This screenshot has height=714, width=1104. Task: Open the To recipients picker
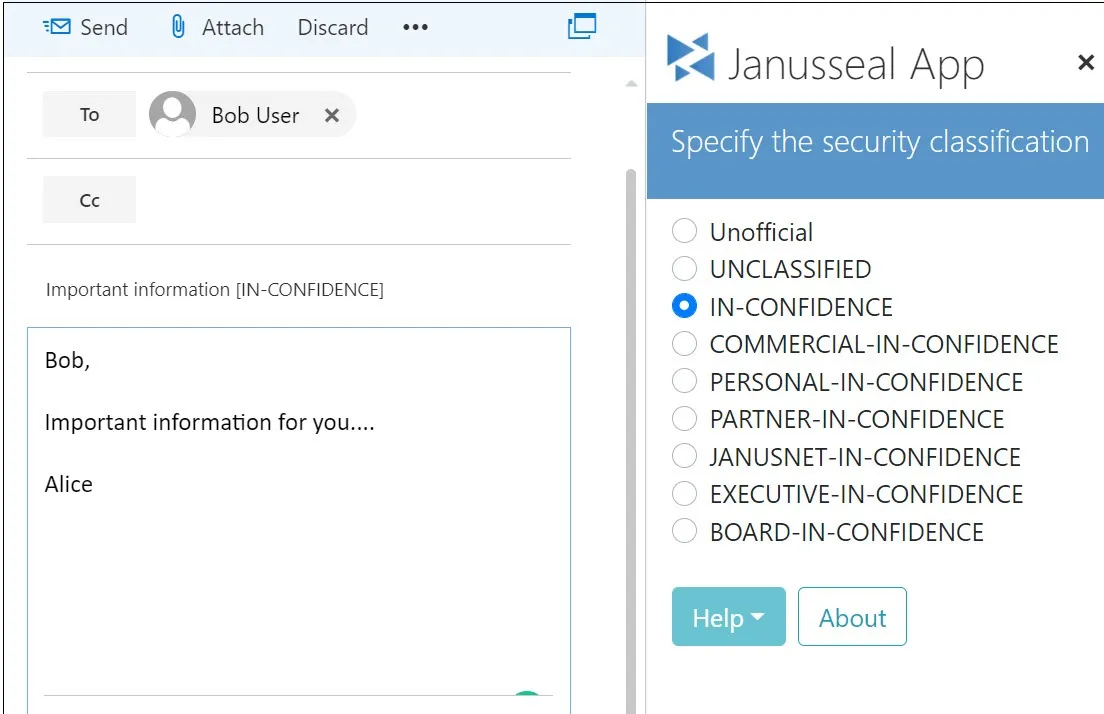(x=89, y=115)
